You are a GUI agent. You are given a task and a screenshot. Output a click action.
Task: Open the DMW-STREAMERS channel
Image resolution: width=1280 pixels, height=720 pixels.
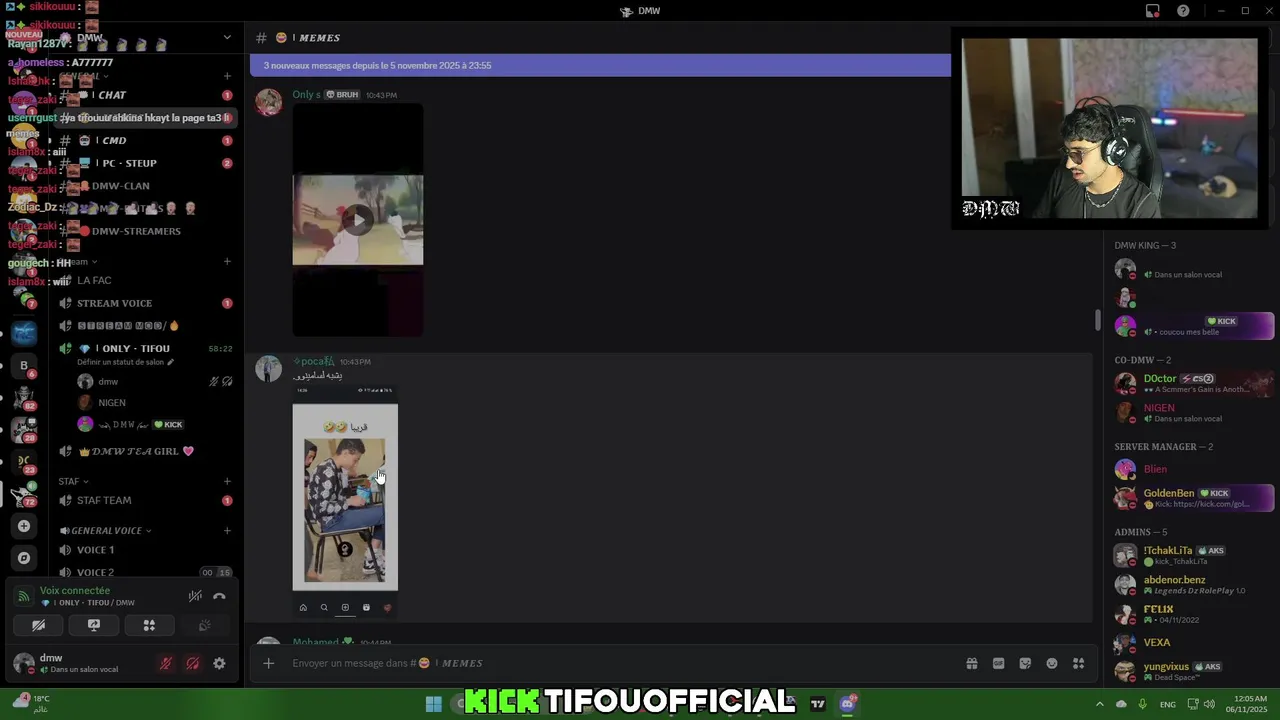pyautogui.click(x=146, y=231)
